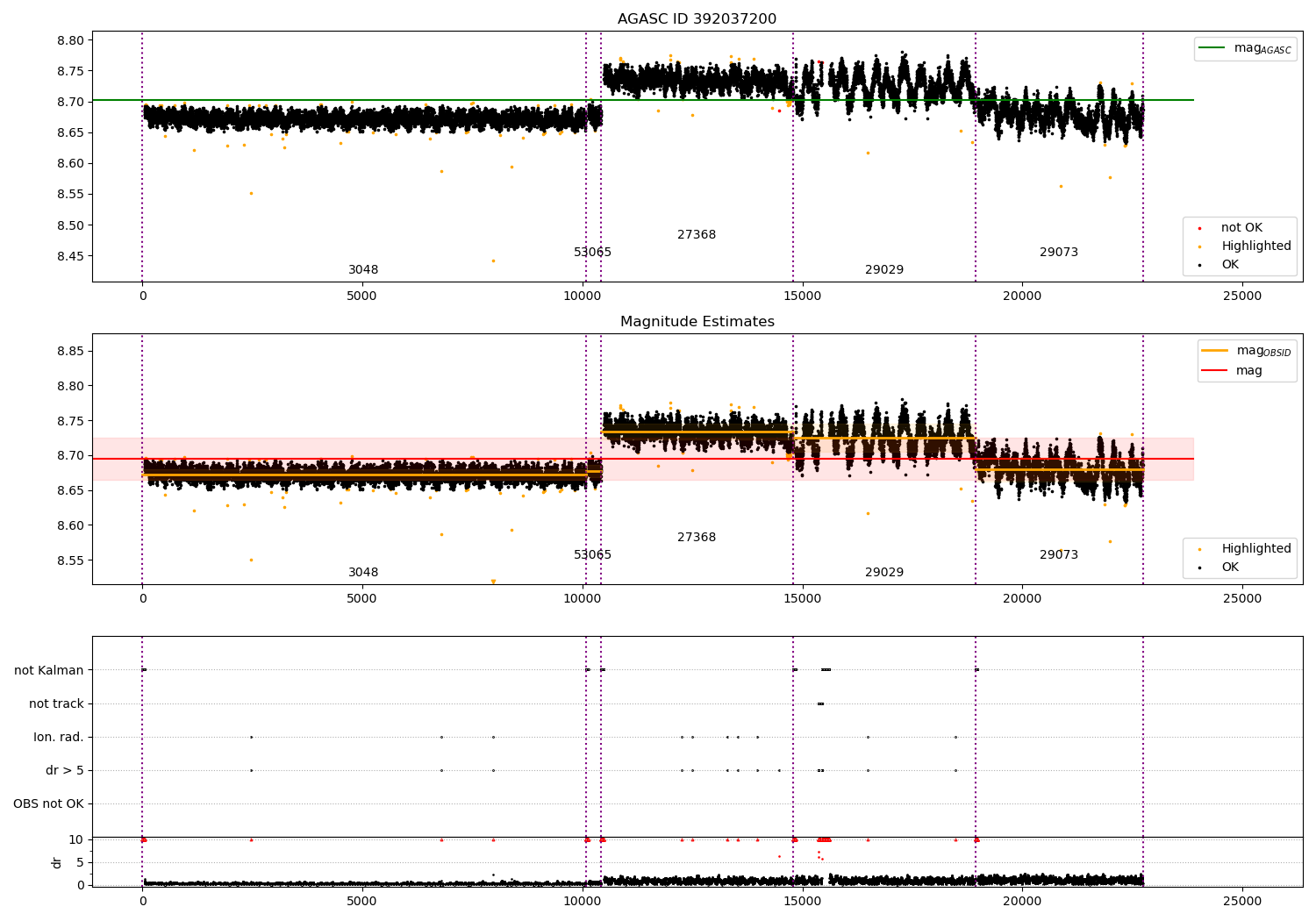Click the 8.80 tick on top plot

(x=71, y=40)
